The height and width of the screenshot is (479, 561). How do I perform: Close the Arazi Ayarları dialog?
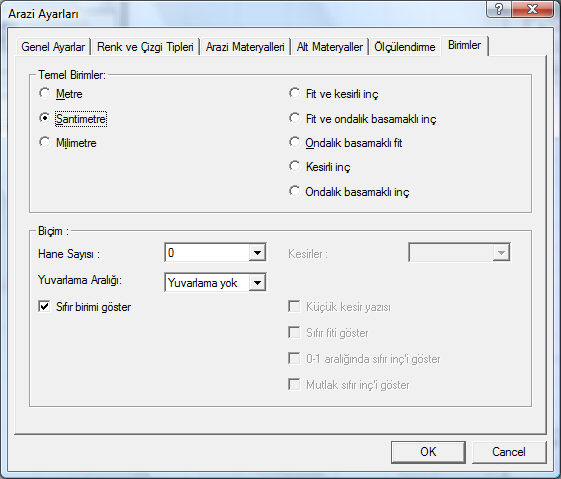[x=532, y=9]
